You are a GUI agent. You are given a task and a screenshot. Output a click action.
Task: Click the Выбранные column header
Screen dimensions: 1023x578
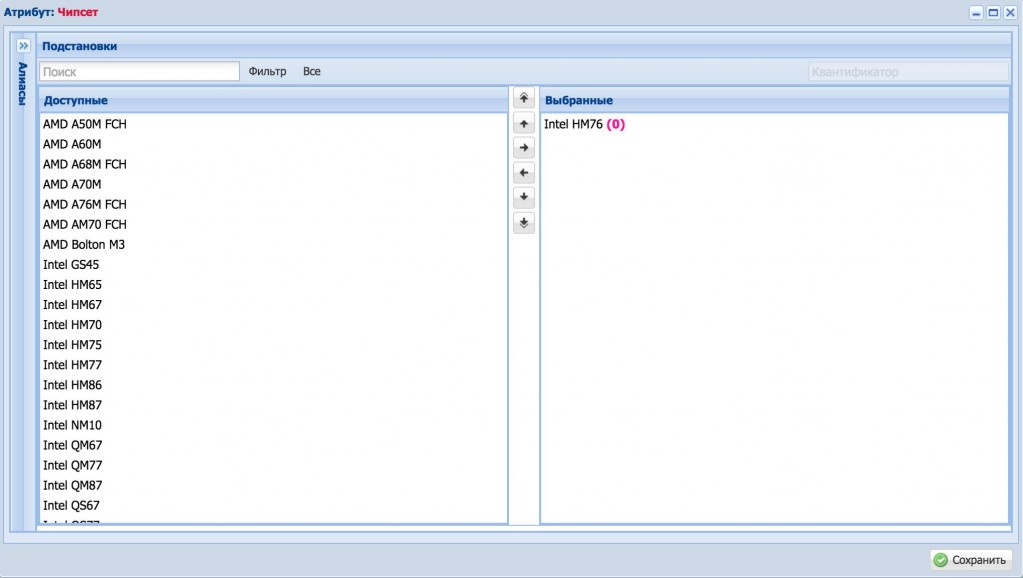tap(774, 100)
